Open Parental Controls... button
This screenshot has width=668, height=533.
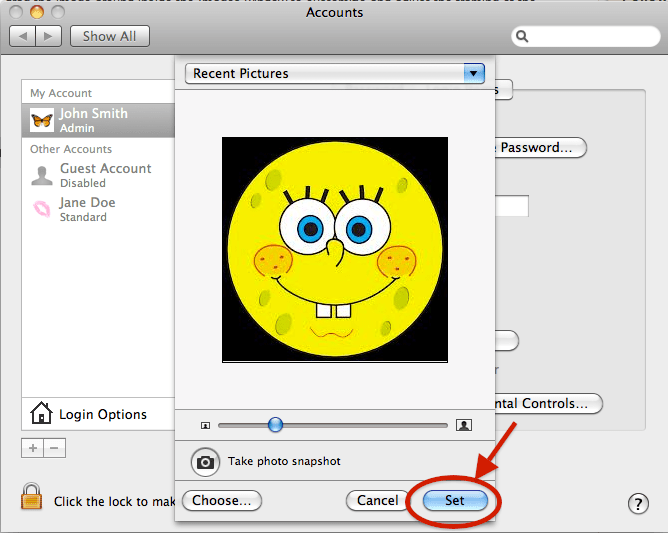pos(548,403)
